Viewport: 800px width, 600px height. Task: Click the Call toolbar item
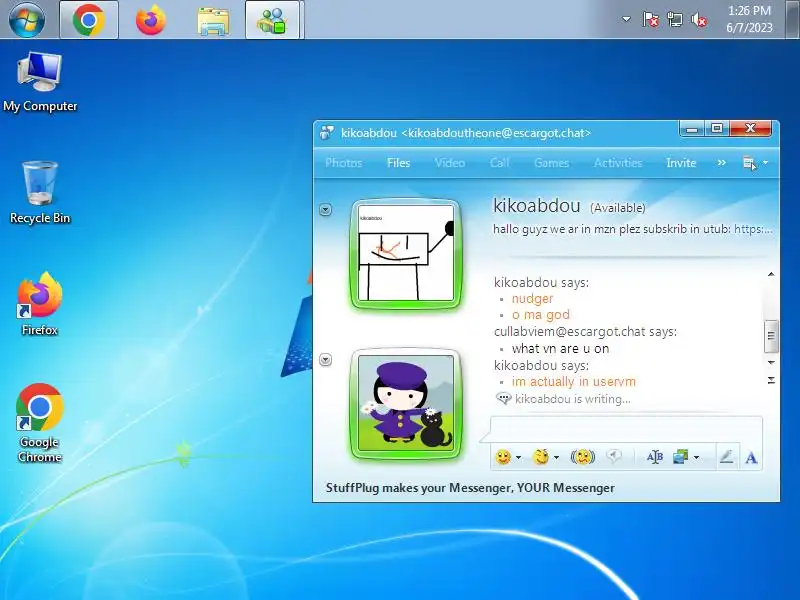coord(499,163)
